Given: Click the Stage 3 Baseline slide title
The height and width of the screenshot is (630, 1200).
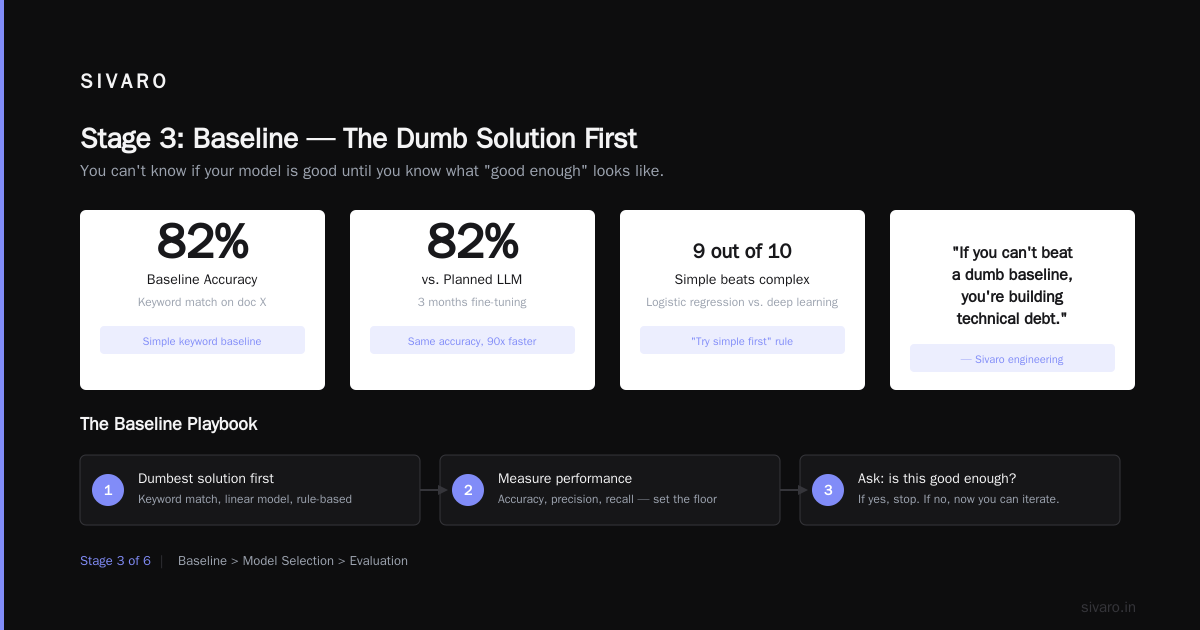Looking at the screenshot, I should click(358, 138).
